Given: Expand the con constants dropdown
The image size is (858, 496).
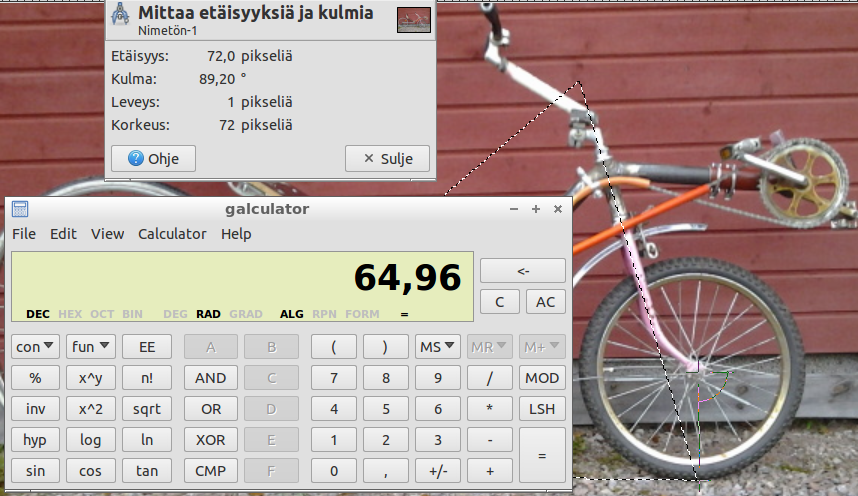Looking at the screenshot, I should [35, 347].
